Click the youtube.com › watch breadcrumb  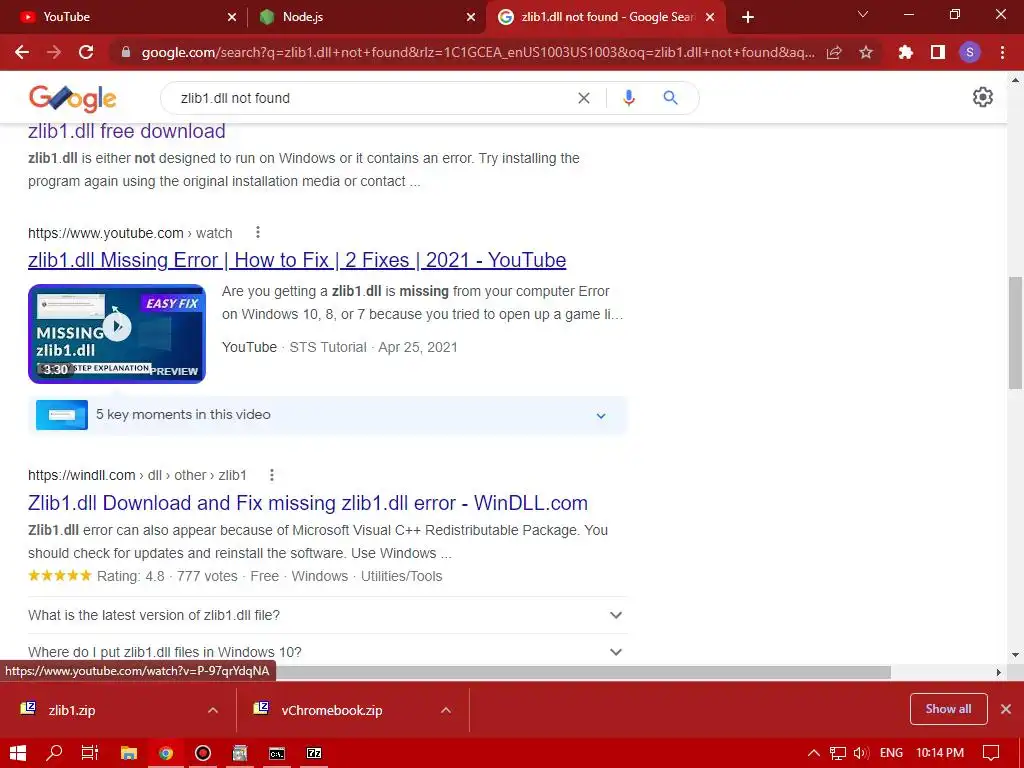point(130,233)
